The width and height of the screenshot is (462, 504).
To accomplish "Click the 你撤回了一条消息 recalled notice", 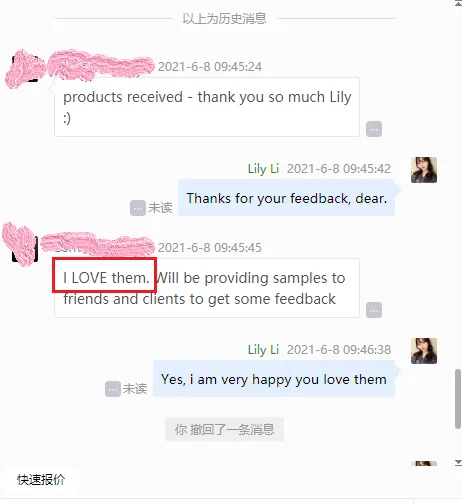I will point(224,429).
